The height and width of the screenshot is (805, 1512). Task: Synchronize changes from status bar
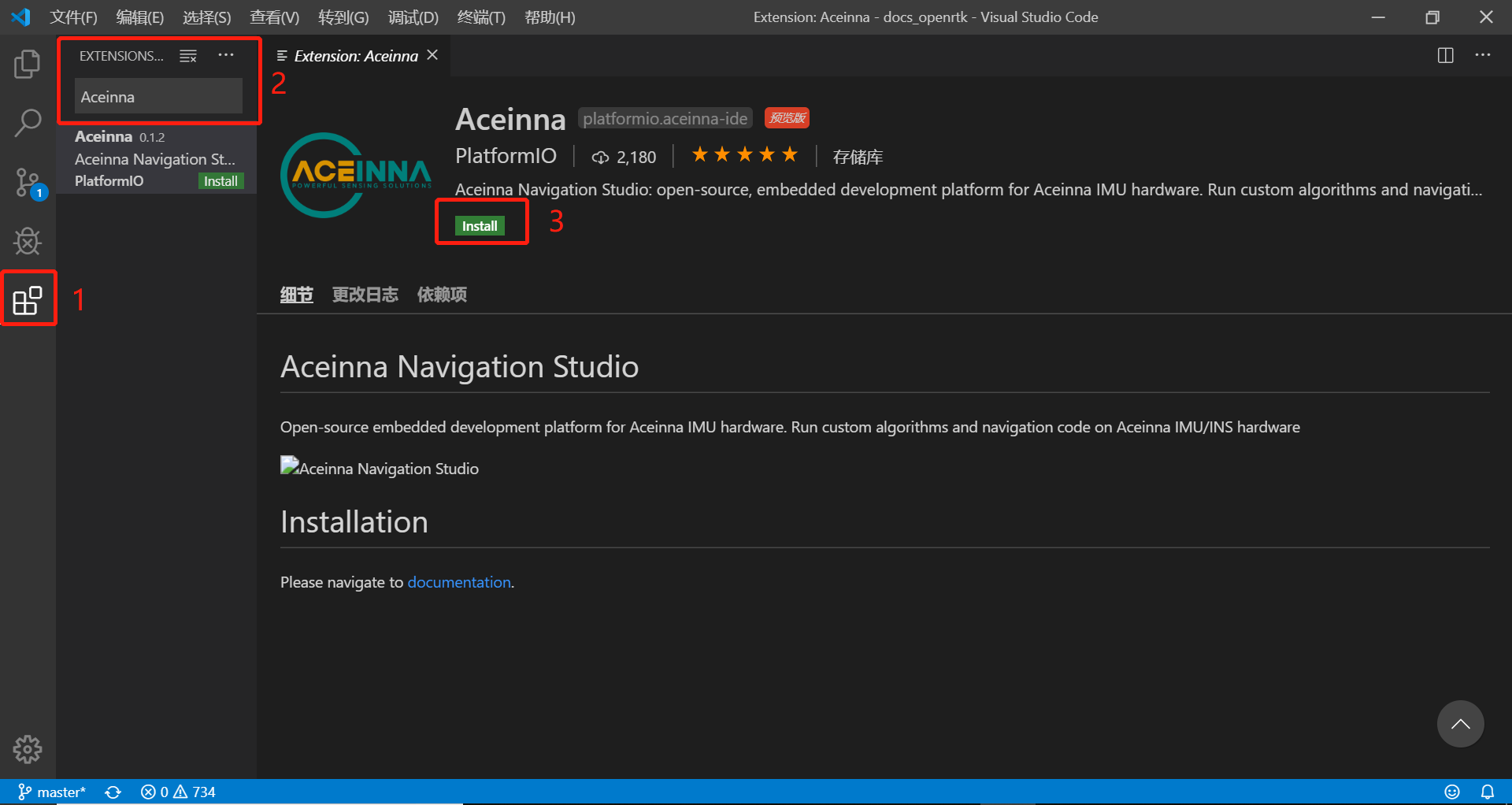pyautogui.click(x=113, y=792)
